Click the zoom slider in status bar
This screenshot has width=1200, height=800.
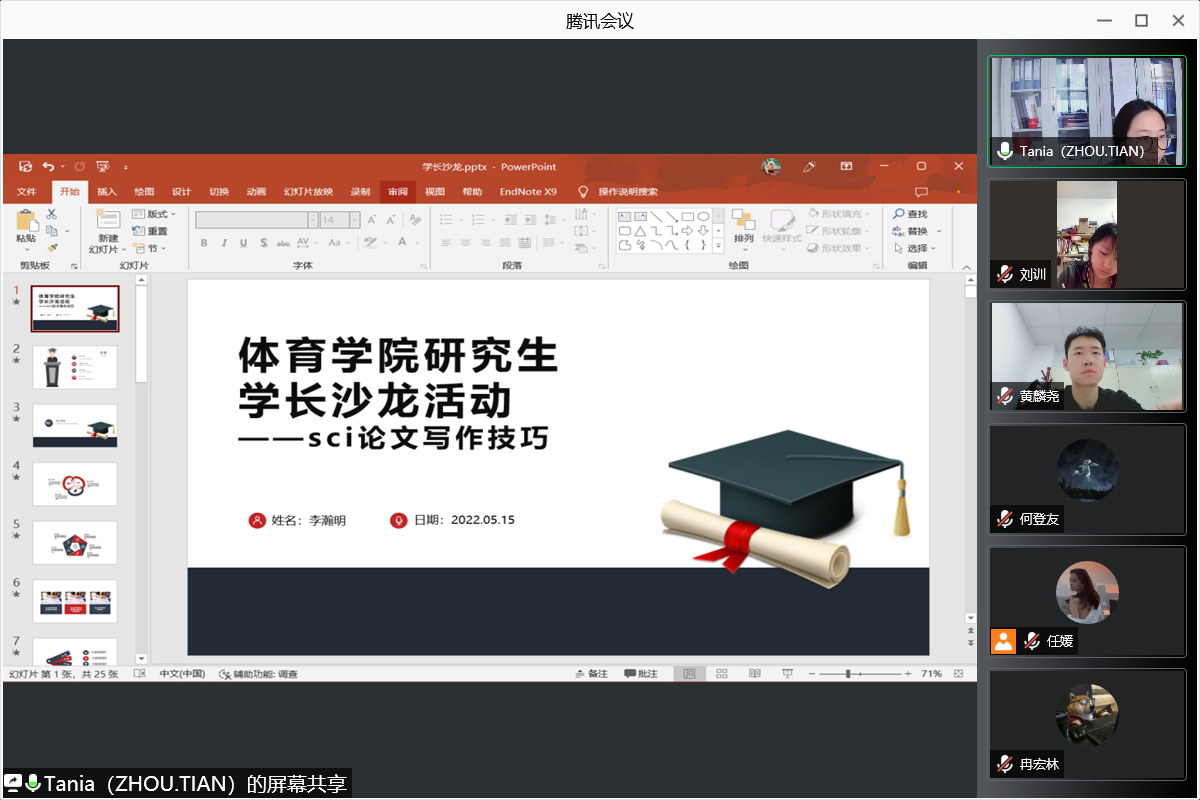coord(849,674)
